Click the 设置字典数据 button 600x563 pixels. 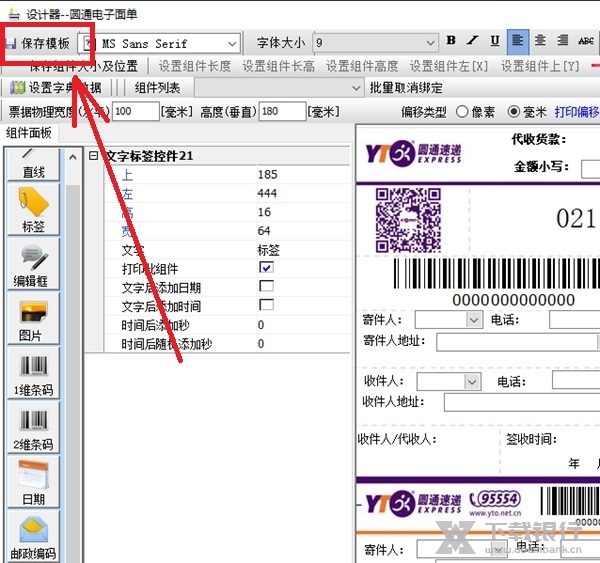pyautogui.click(x=55, y=88)
